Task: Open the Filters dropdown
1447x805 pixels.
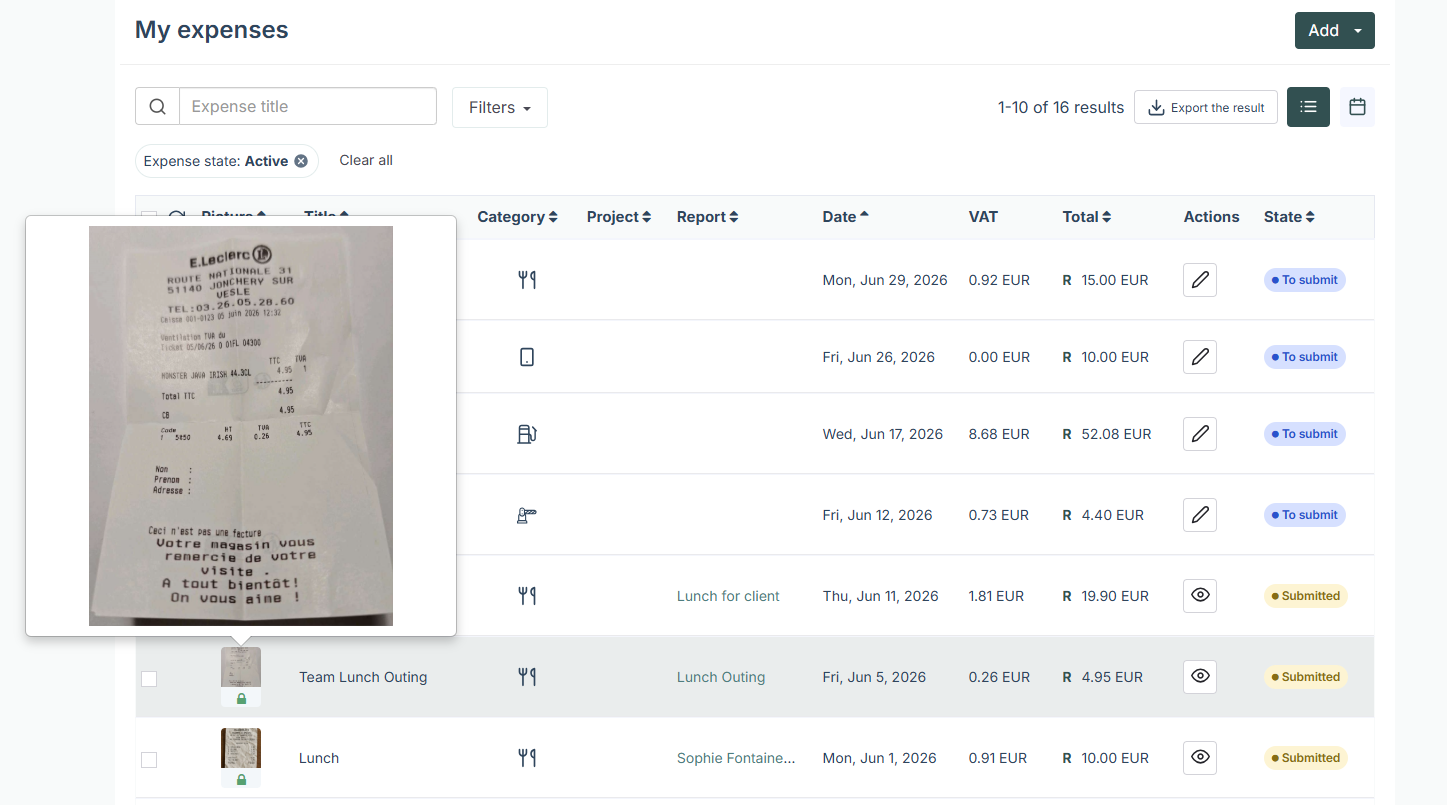Action: [x=500, y=108]
